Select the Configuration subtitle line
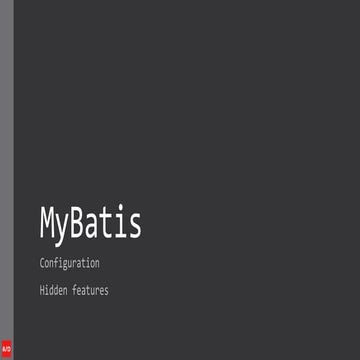The image size is (360, 360). (70, 263)
